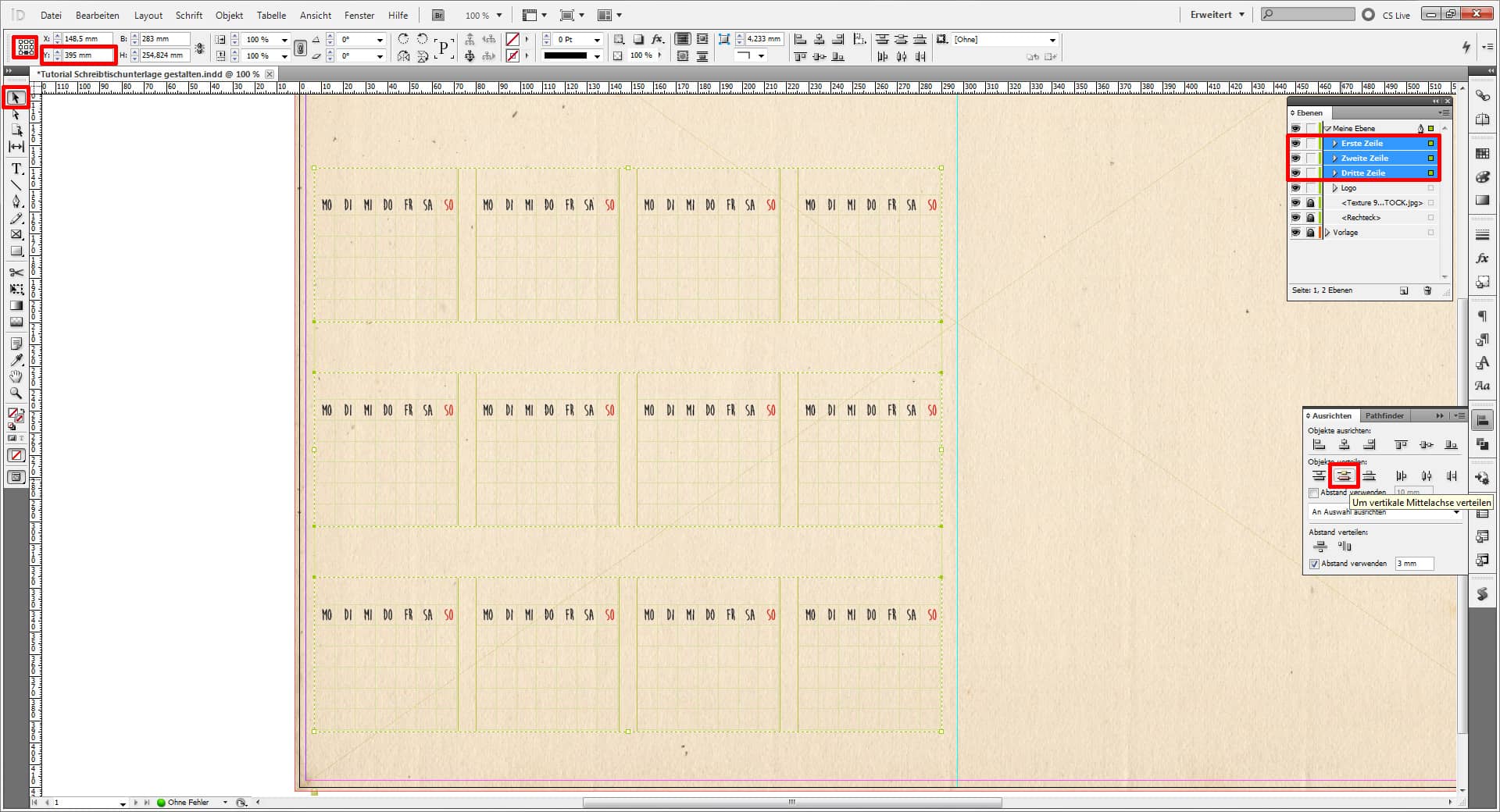Hide the Logo layer via eye icon
The height and width of the screenshot is (812, 1500).
point(1295,188)
